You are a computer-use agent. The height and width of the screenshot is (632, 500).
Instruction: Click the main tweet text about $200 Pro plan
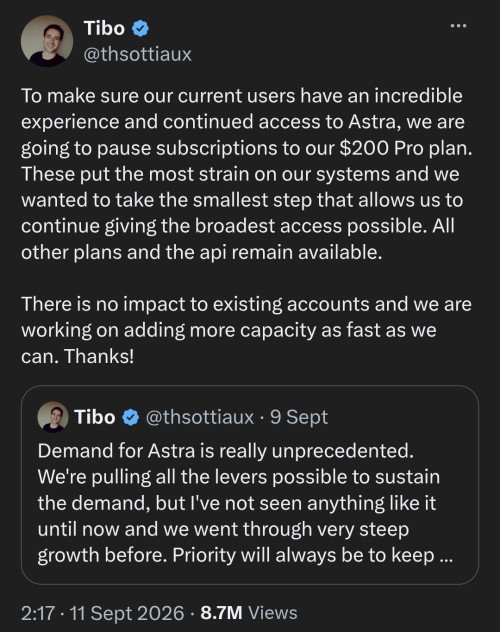click(x=247, y=174)
